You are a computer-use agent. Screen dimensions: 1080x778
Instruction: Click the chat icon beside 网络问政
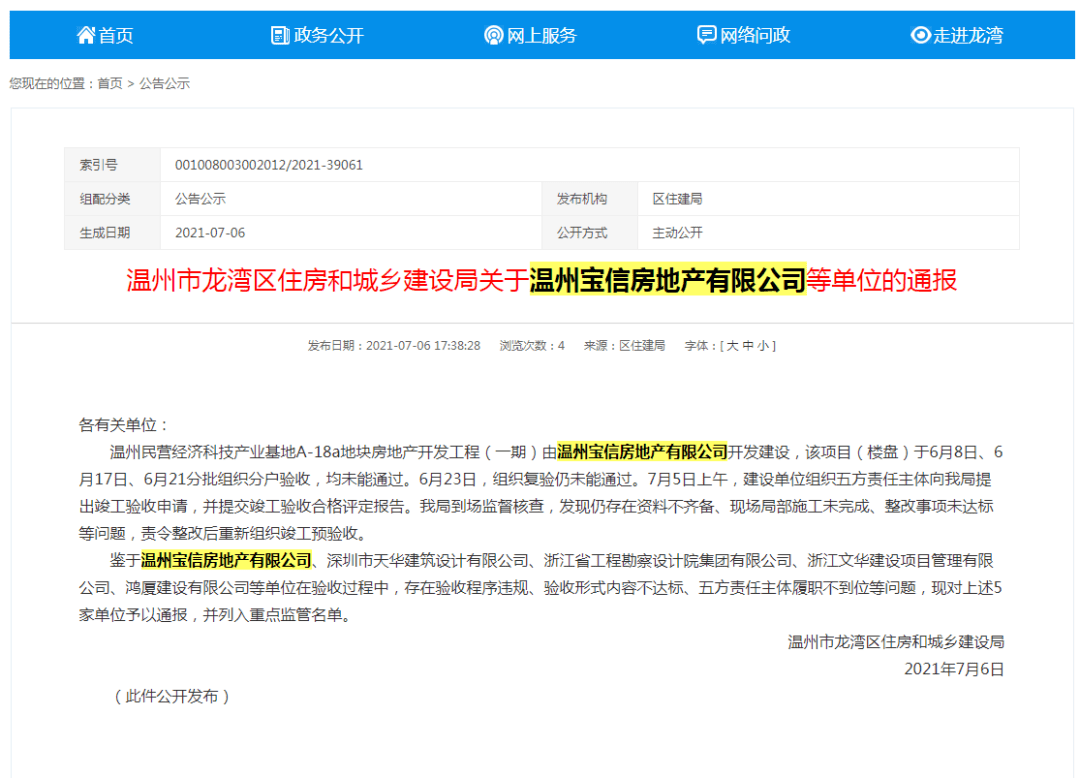pos(706,35)
